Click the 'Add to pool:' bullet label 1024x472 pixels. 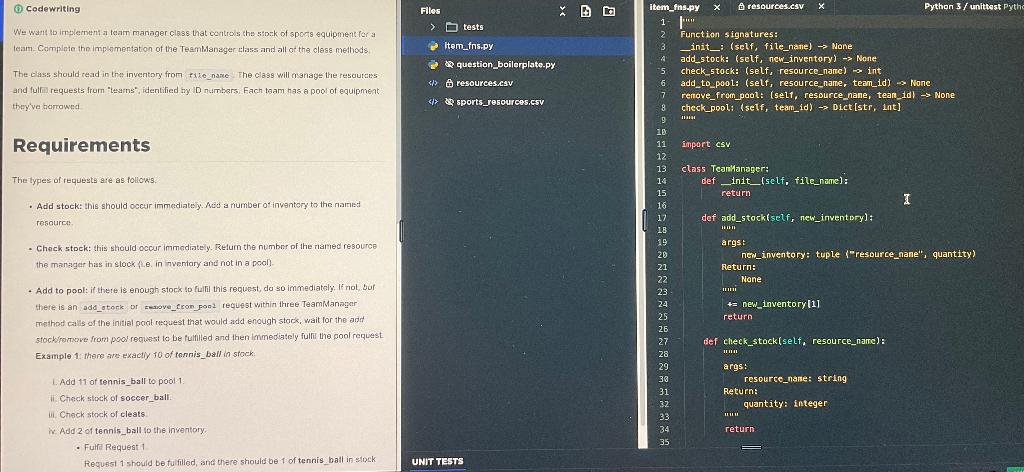pyautogui.click(x=61, y=290)
